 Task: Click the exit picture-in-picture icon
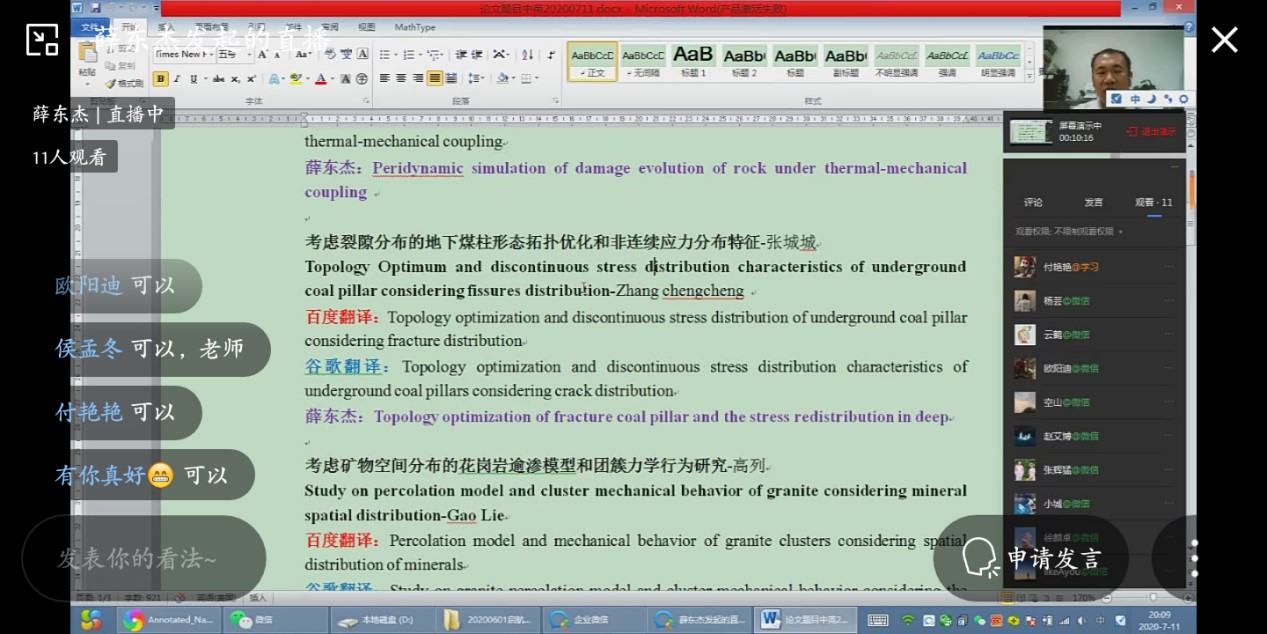coord(42,40)
